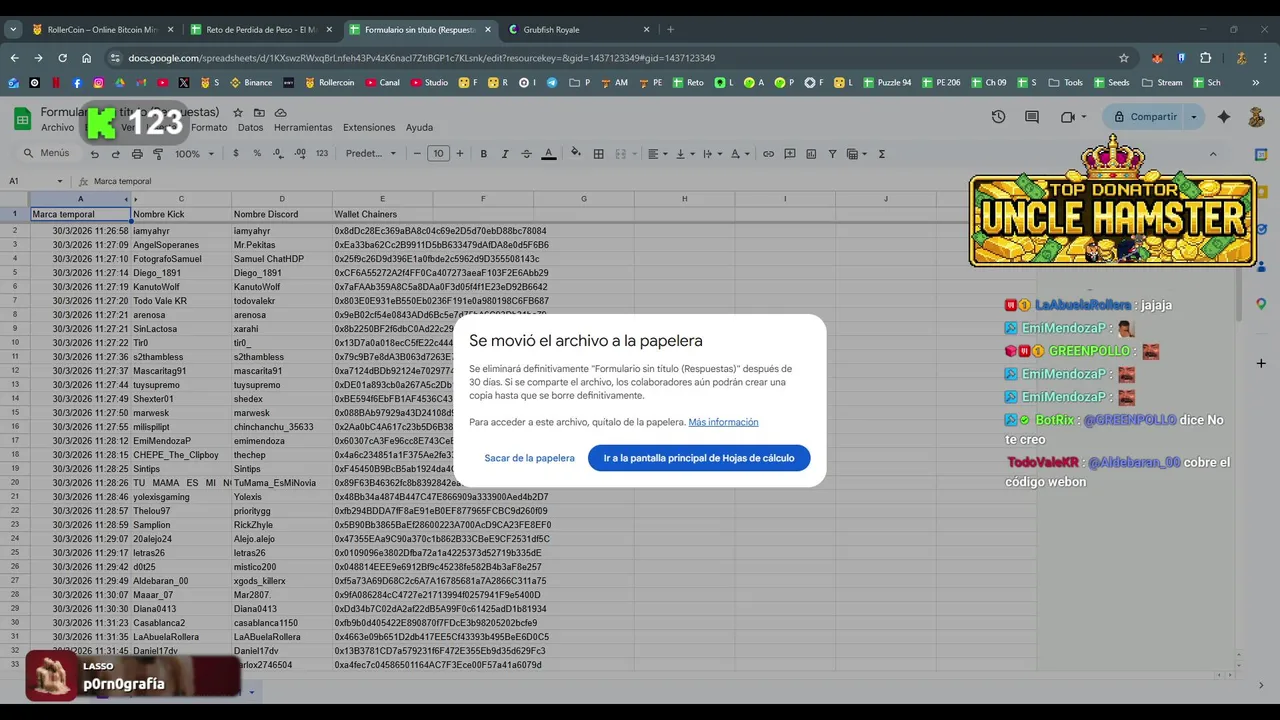Open the Maps side panel icon

(x=1261, y=304)
